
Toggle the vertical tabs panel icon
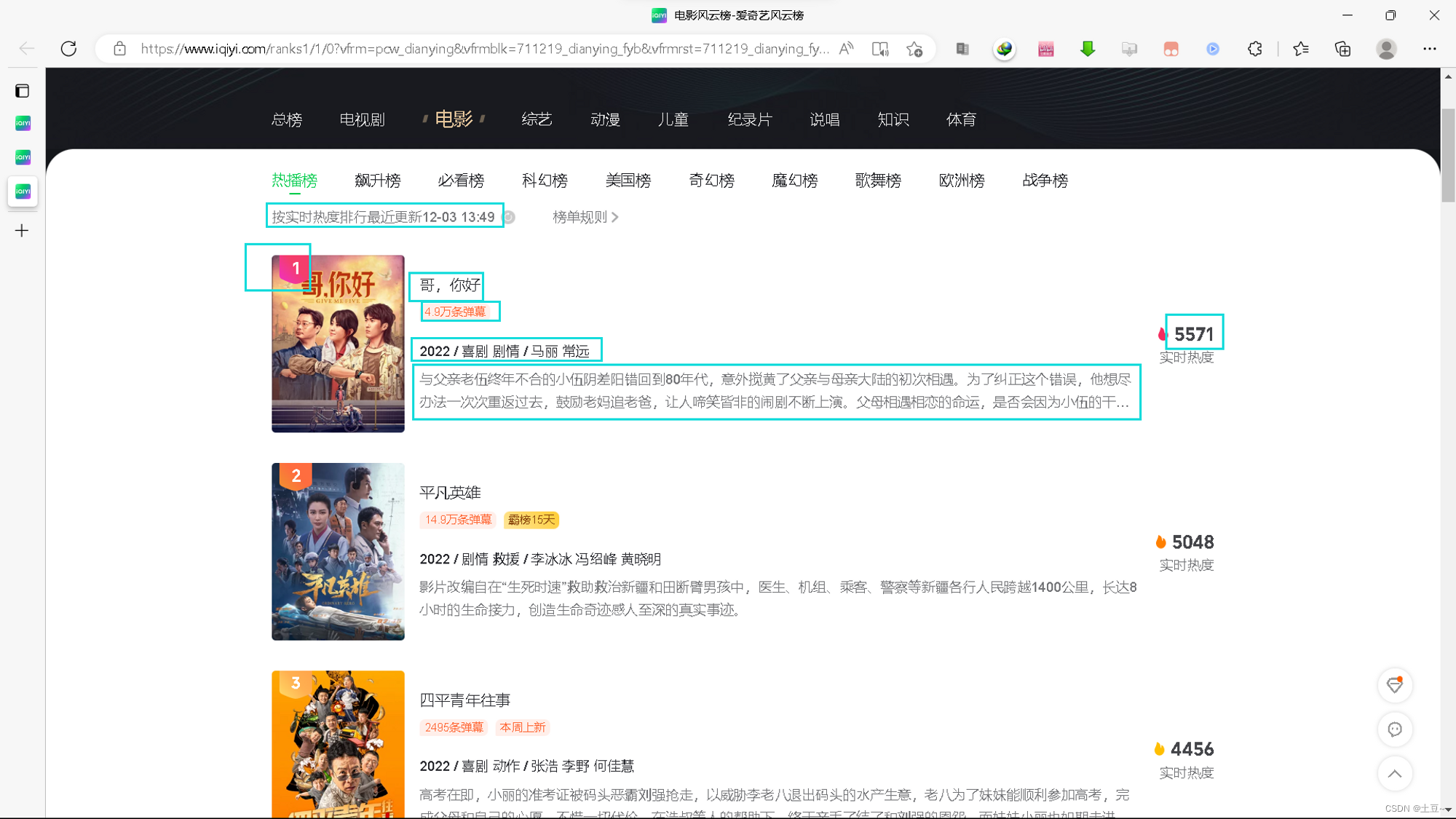[x=22, y=91]
